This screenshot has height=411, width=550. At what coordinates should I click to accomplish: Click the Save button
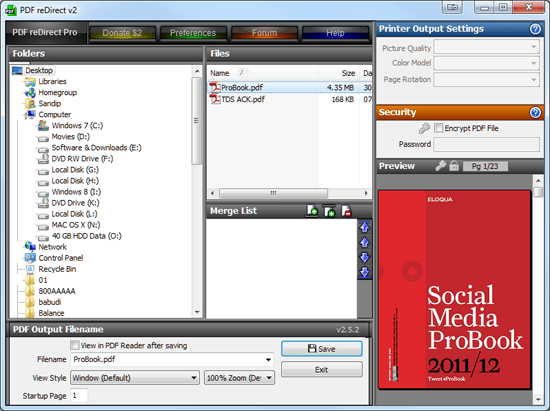(x=322, y=349)
